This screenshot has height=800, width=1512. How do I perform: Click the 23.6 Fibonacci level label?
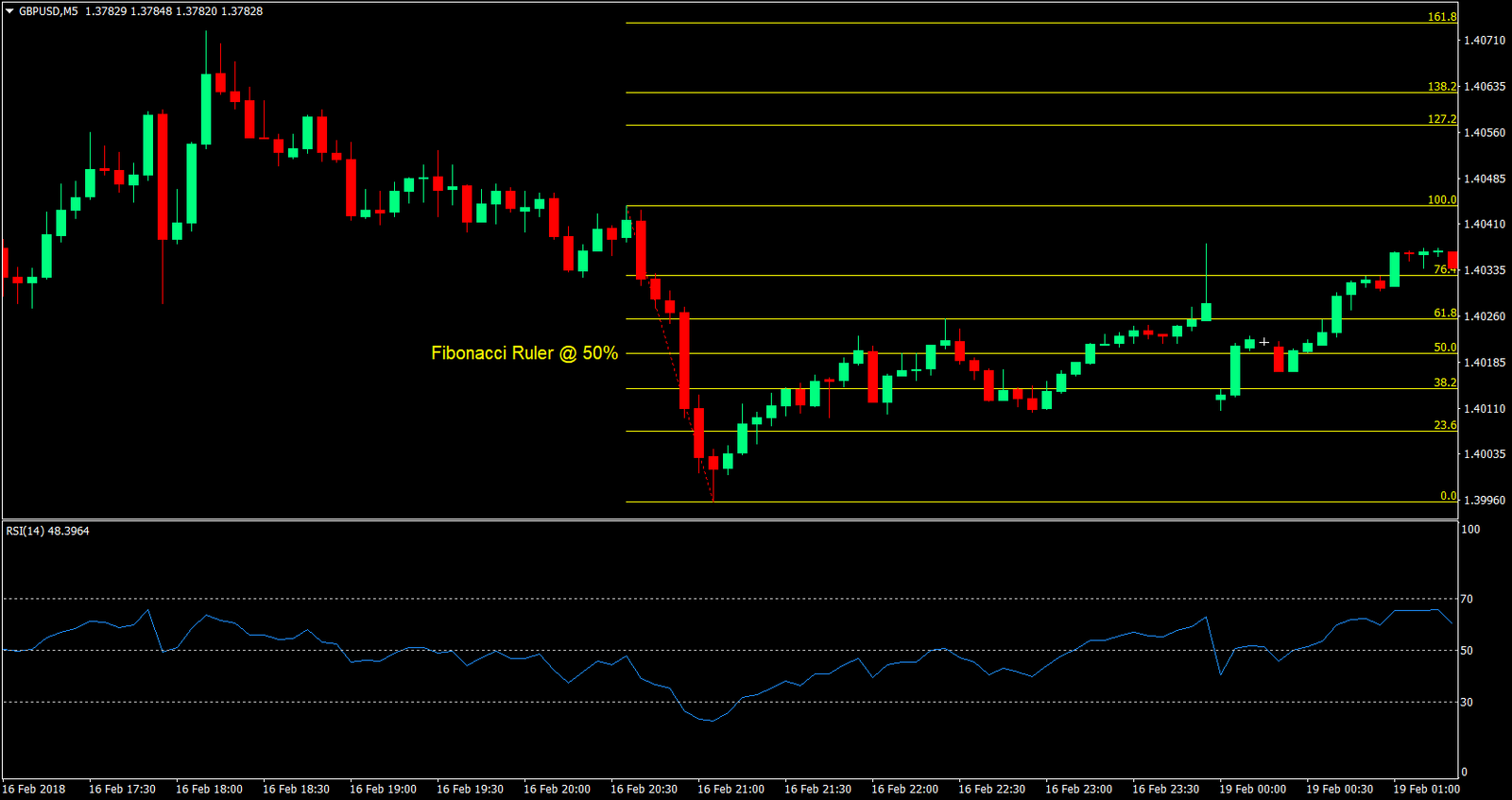[x=1445, y=425]
